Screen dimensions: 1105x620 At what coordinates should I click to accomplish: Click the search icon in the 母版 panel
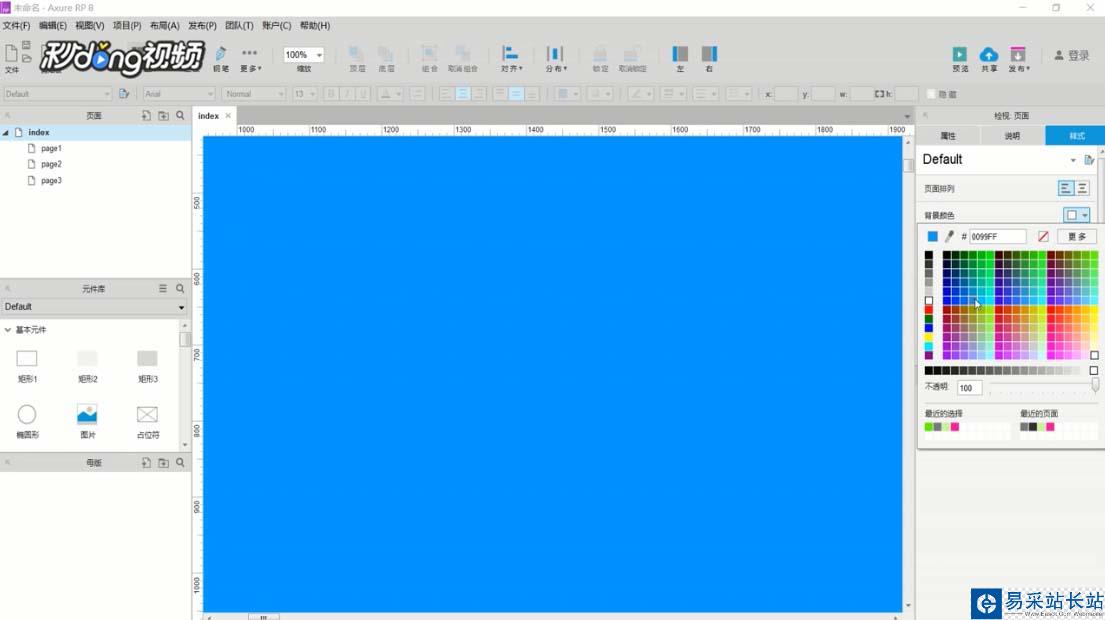point(180,463)
